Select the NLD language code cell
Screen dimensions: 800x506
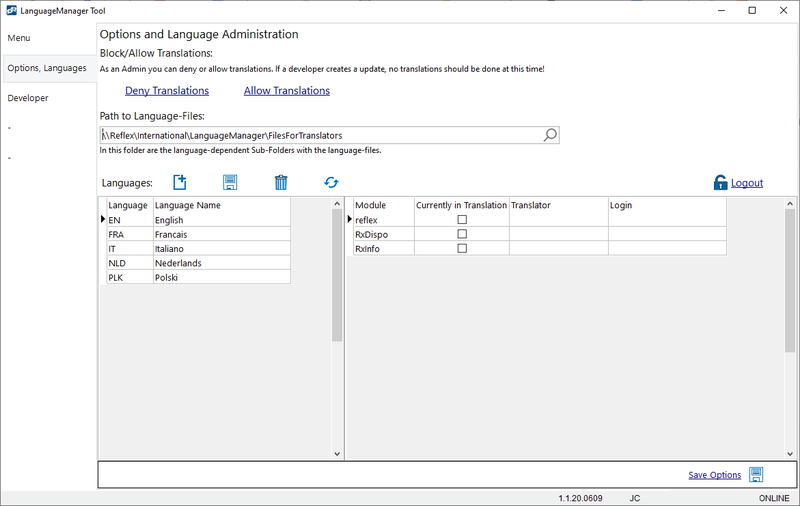click(130, 263)
